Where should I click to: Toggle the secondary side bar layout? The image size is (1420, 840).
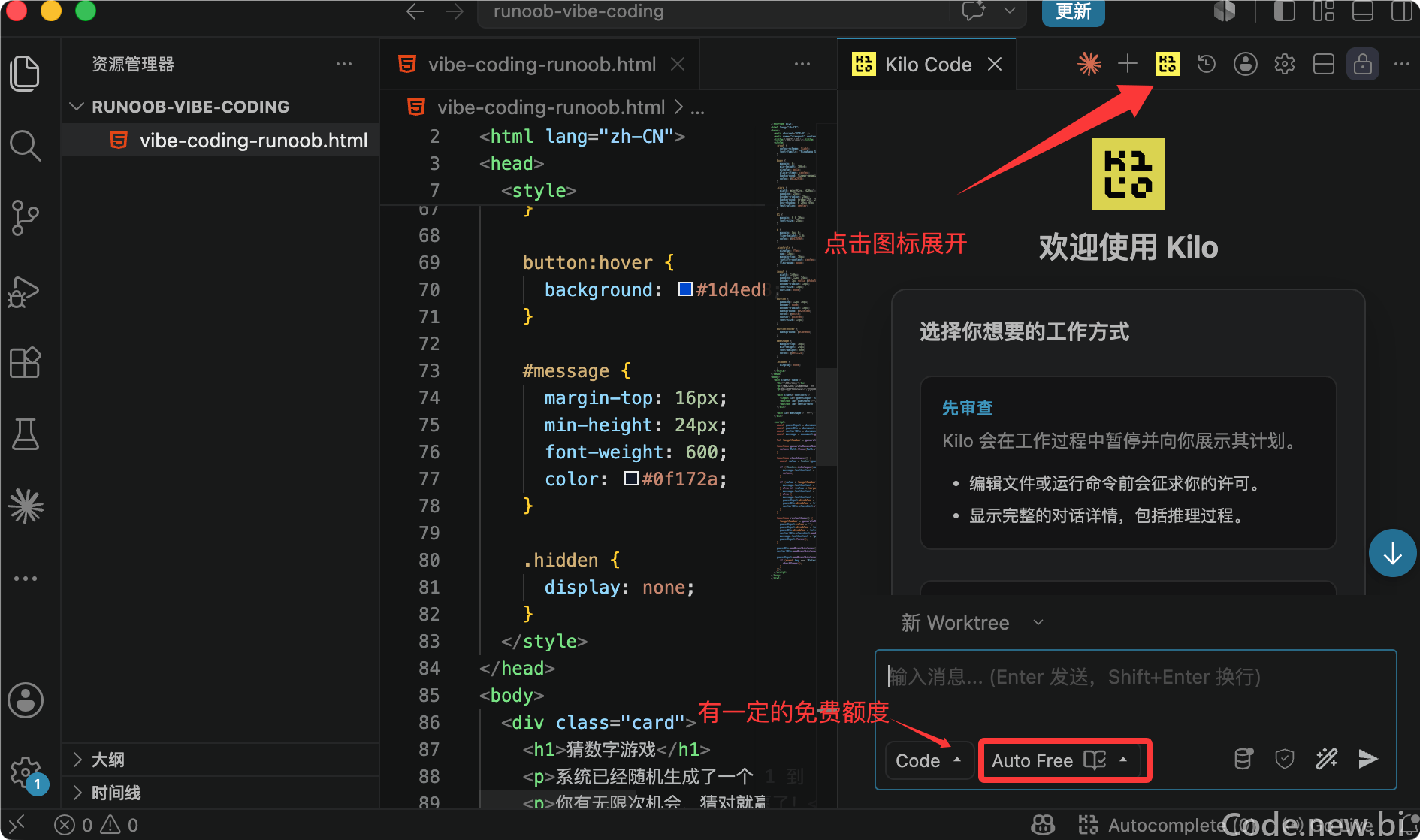pos(1402,11)
